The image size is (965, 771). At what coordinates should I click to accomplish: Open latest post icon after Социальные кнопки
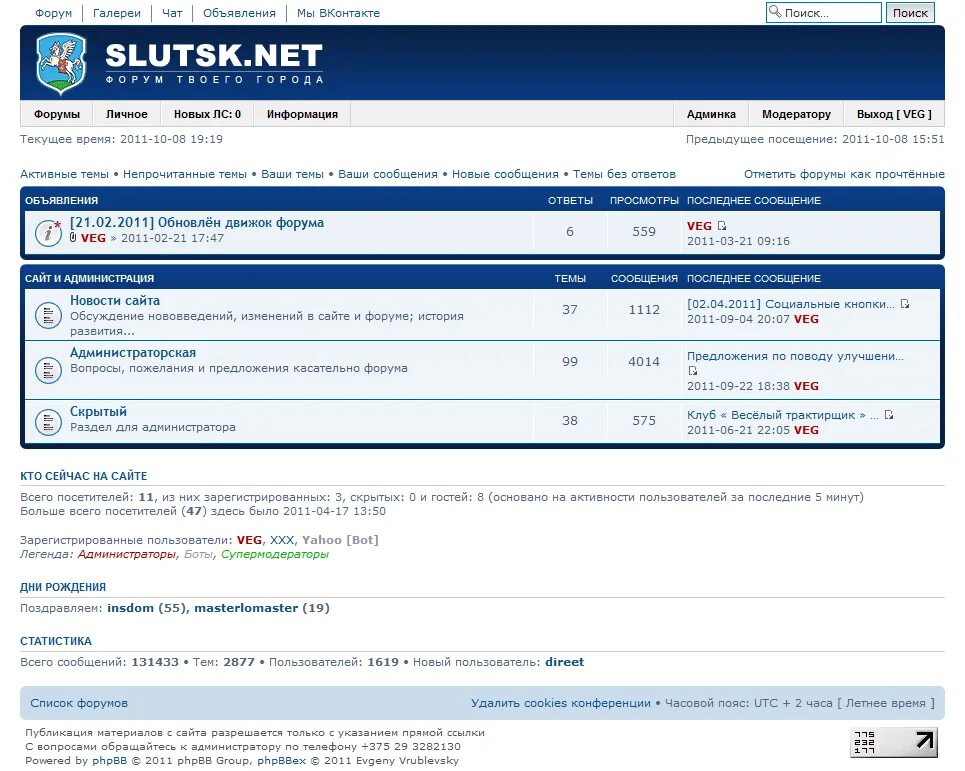pyautogui.click(x=905, y=304)
